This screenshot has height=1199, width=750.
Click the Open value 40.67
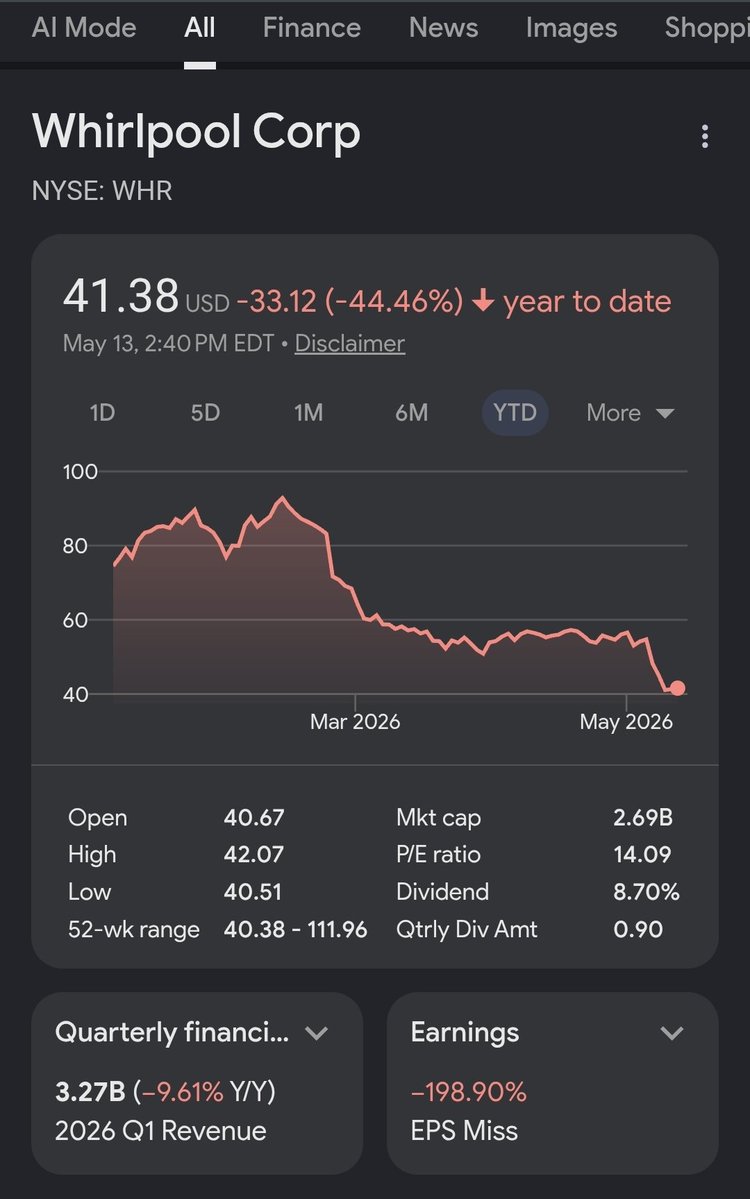click(254, 817)
